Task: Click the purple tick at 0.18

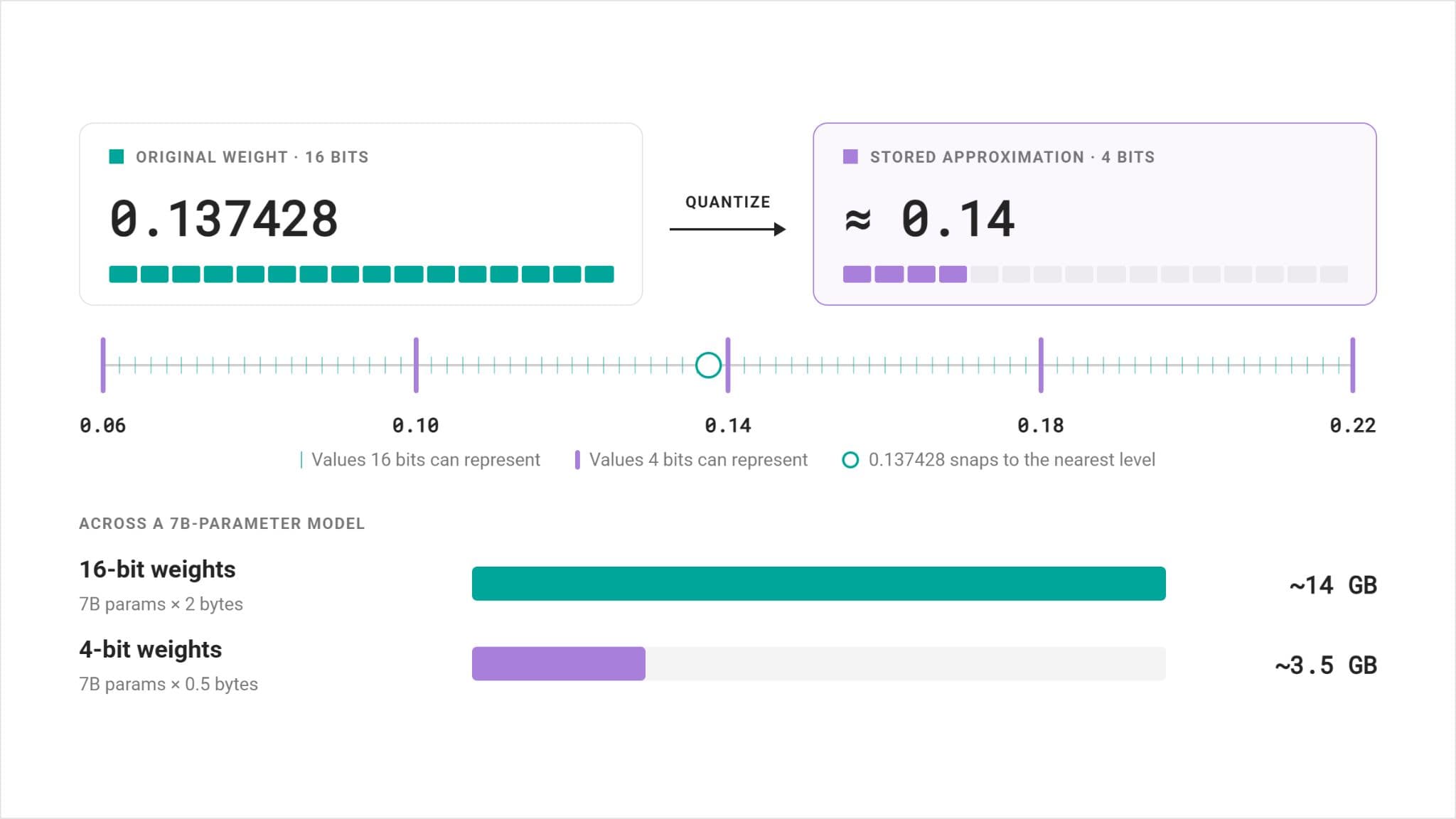Action: (1041, 365)
